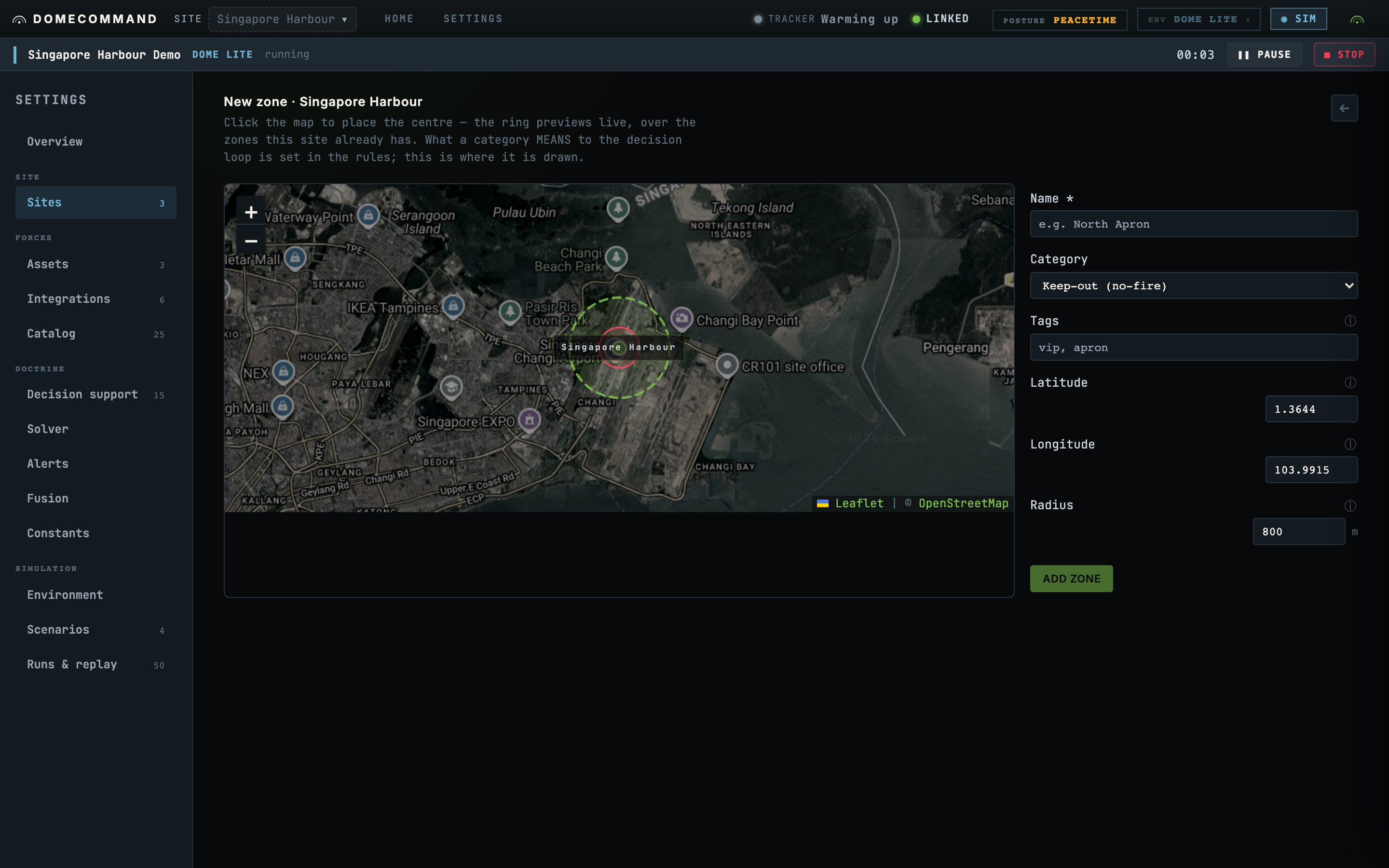Image resolution: width=1389 pixels, height=868 pixels.
Task: Click the back arrow button
Action: coord(1344,108)
